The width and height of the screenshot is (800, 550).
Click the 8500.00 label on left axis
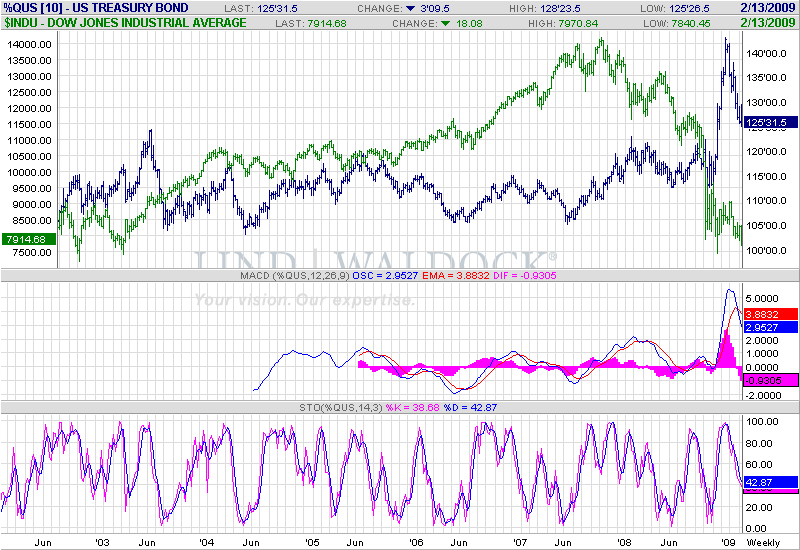click(31, 220)
